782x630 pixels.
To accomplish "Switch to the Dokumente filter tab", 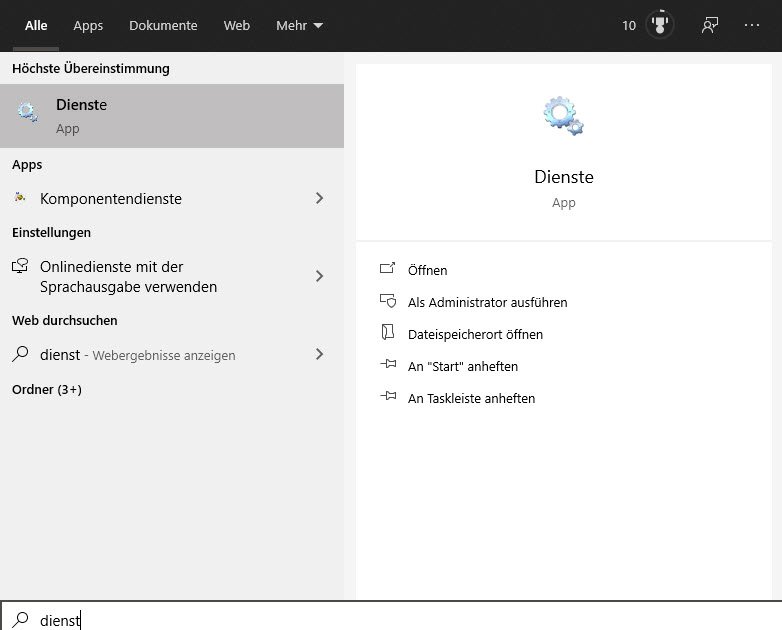I will [163, 25].
